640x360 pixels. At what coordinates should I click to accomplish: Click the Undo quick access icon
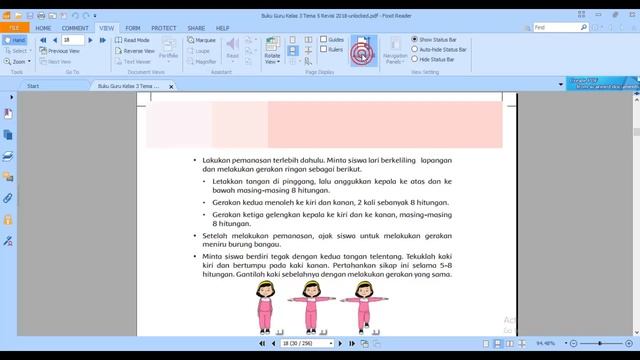(x=75, y=16)
